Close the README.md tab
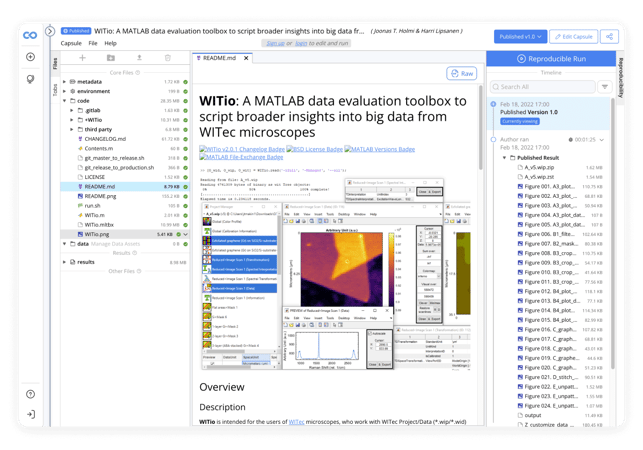643x450 pixels. [246, 58]
